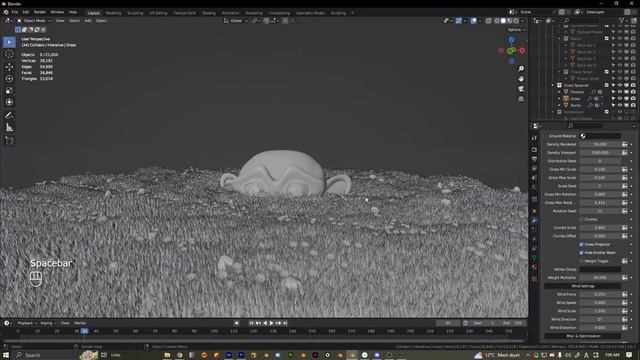
Task: Select the Cursor tool
Action: (9, 54)
